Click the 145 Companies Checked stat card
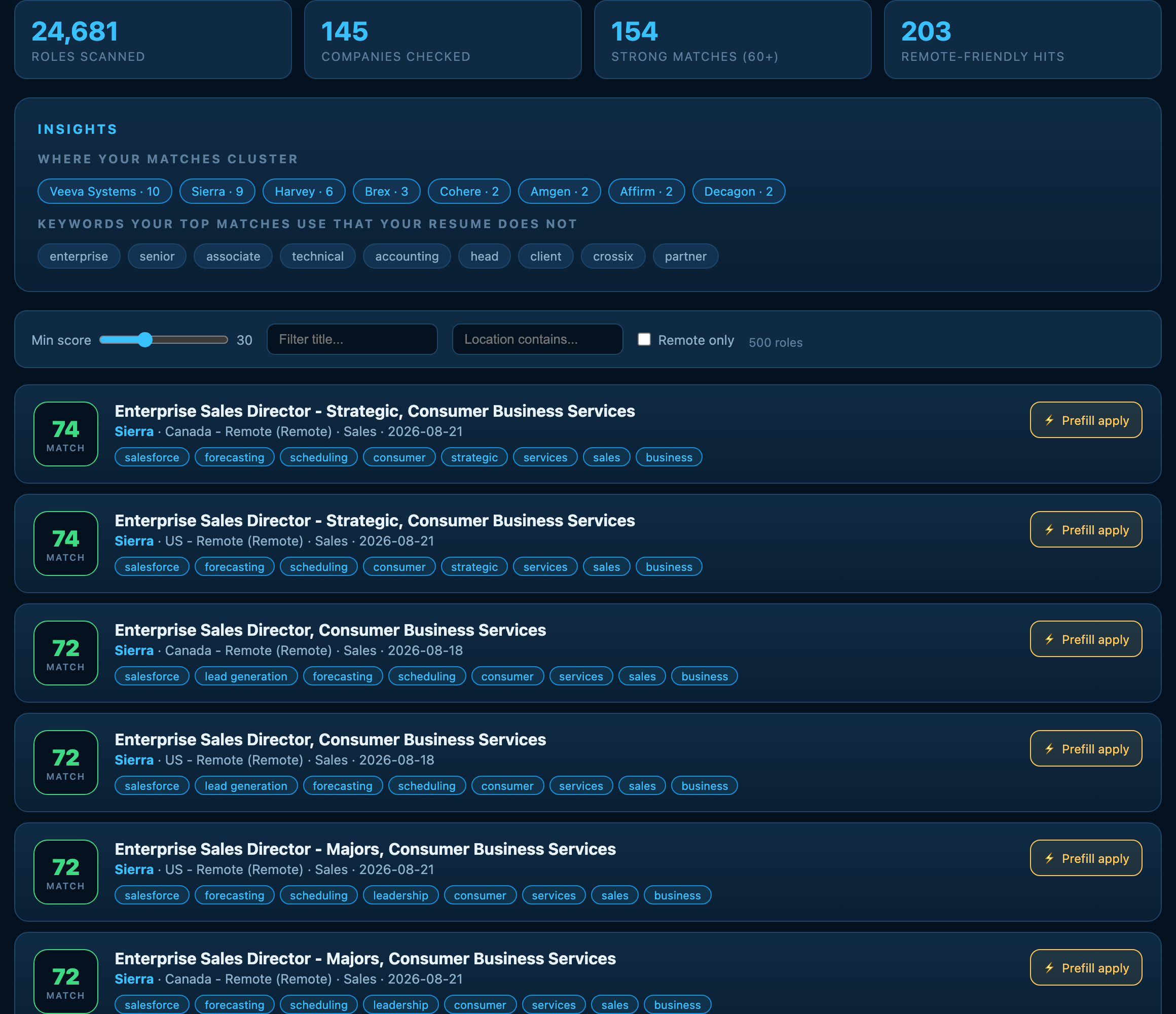 [443, 39]
